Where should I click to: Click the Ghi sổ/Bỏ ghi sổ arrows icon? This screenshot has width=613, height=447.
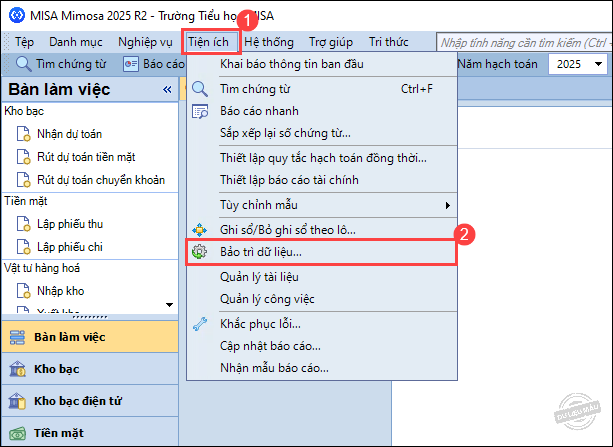click(x=199, y=230)
